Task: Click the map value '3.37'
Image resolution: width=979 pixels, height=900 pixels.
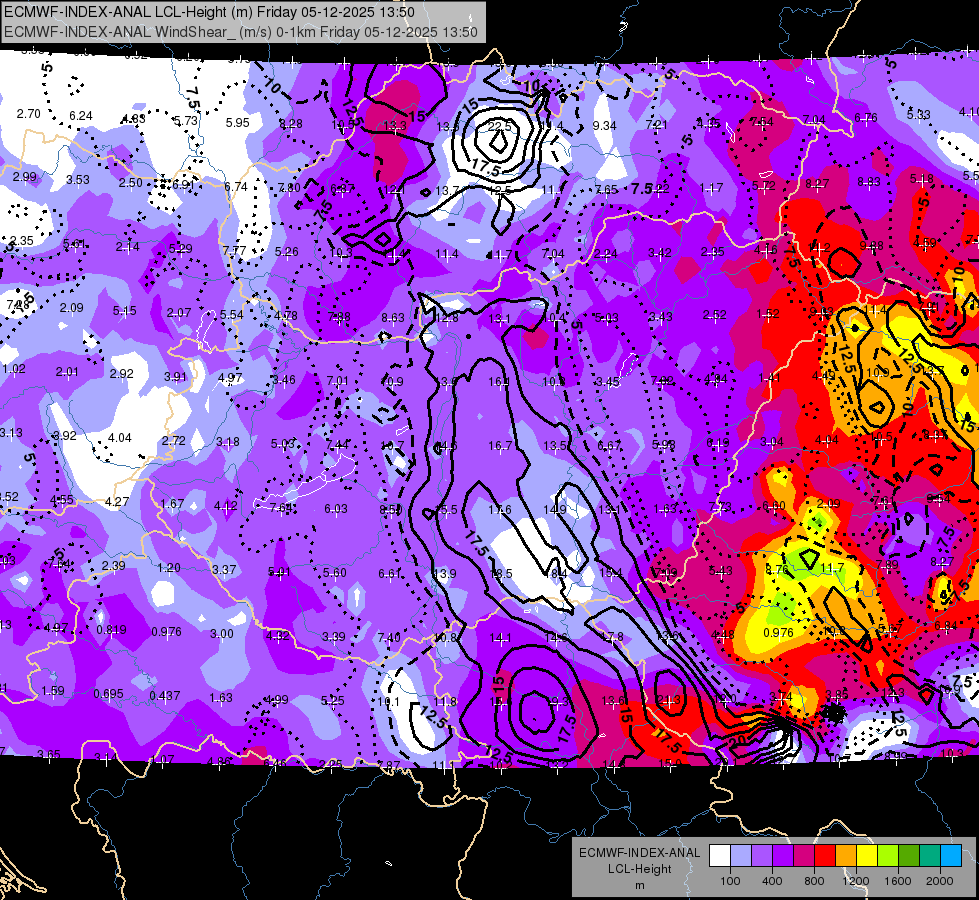Action: [x=224, y=570]
